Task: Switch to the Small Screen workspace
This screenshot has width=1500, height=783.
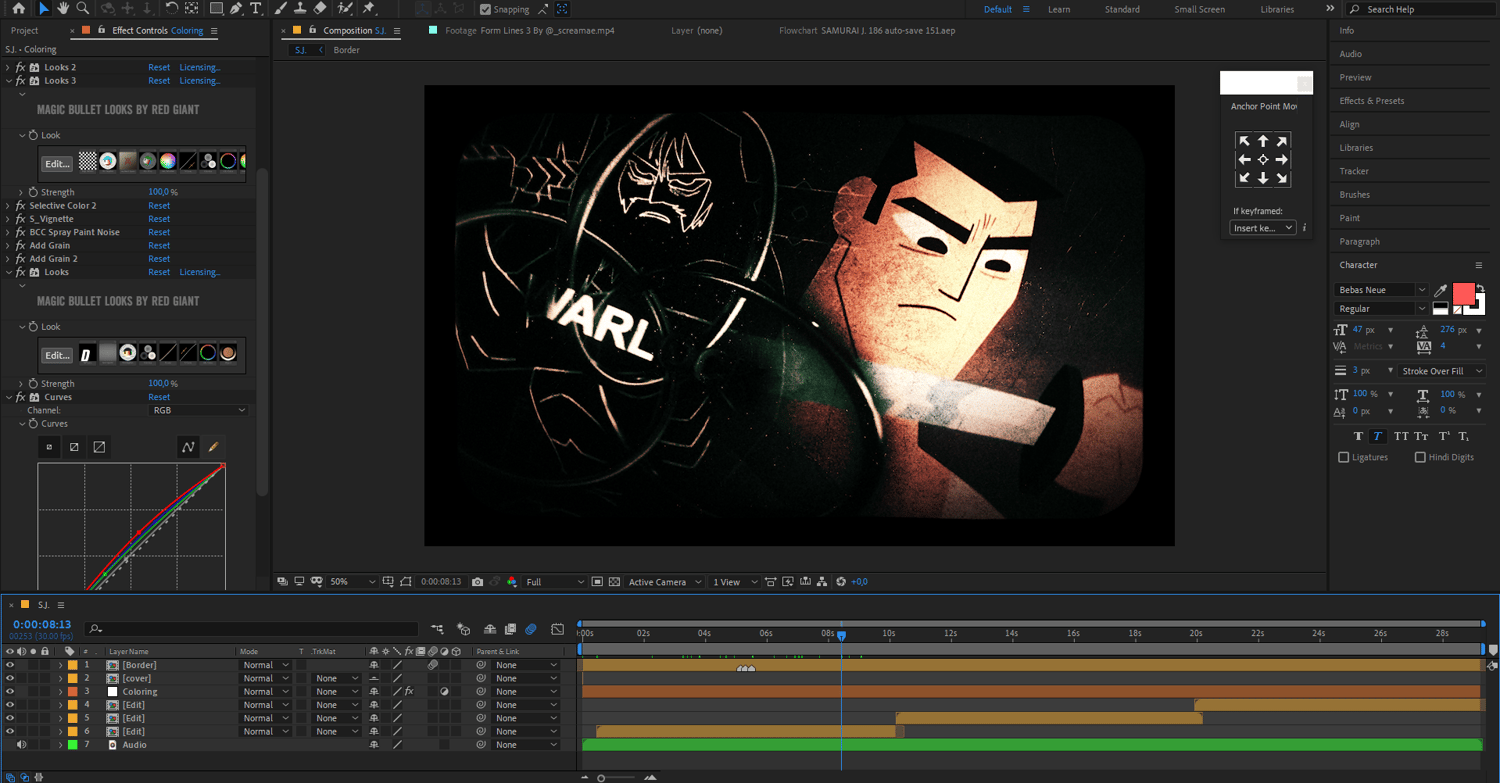Action: point(1199,10)
